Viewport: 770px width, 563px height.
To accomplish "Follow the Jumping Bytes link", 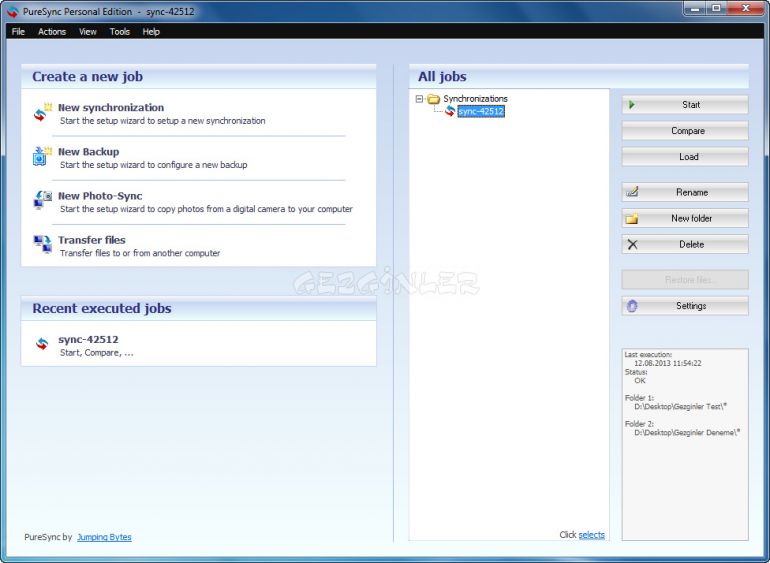I will pyautogui.click(x=104, y=537).
